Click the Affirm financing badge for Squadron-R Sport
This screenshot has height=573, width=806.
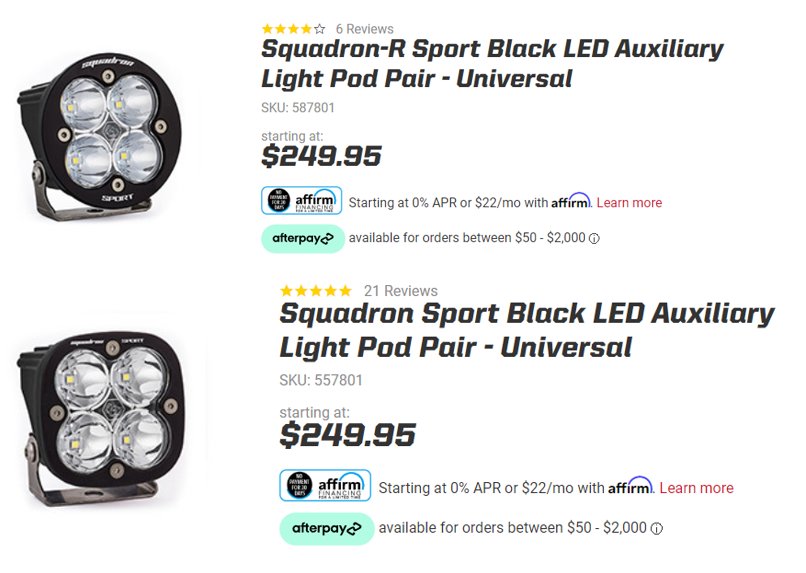302,200
